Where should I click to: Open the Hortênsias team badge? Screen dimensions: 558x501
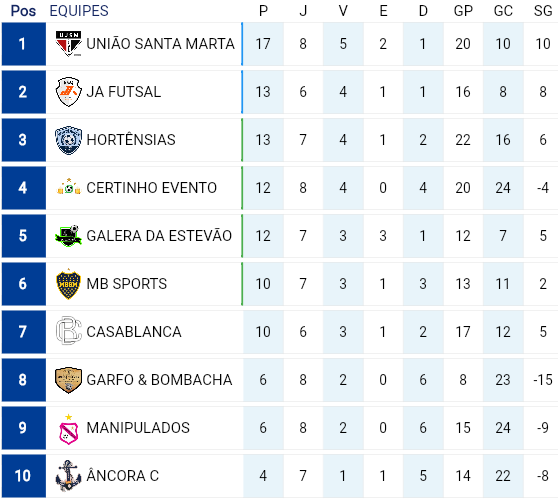pyautogui.click(x=69, y=140)
